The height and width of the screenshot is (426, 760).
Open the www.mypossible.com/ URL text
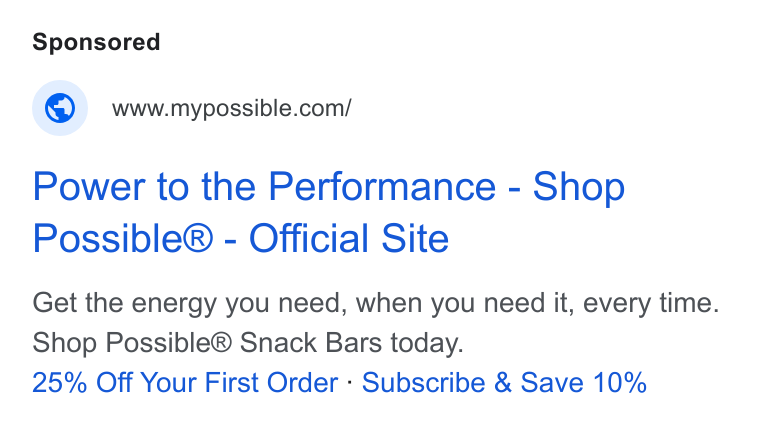point(232,109)
